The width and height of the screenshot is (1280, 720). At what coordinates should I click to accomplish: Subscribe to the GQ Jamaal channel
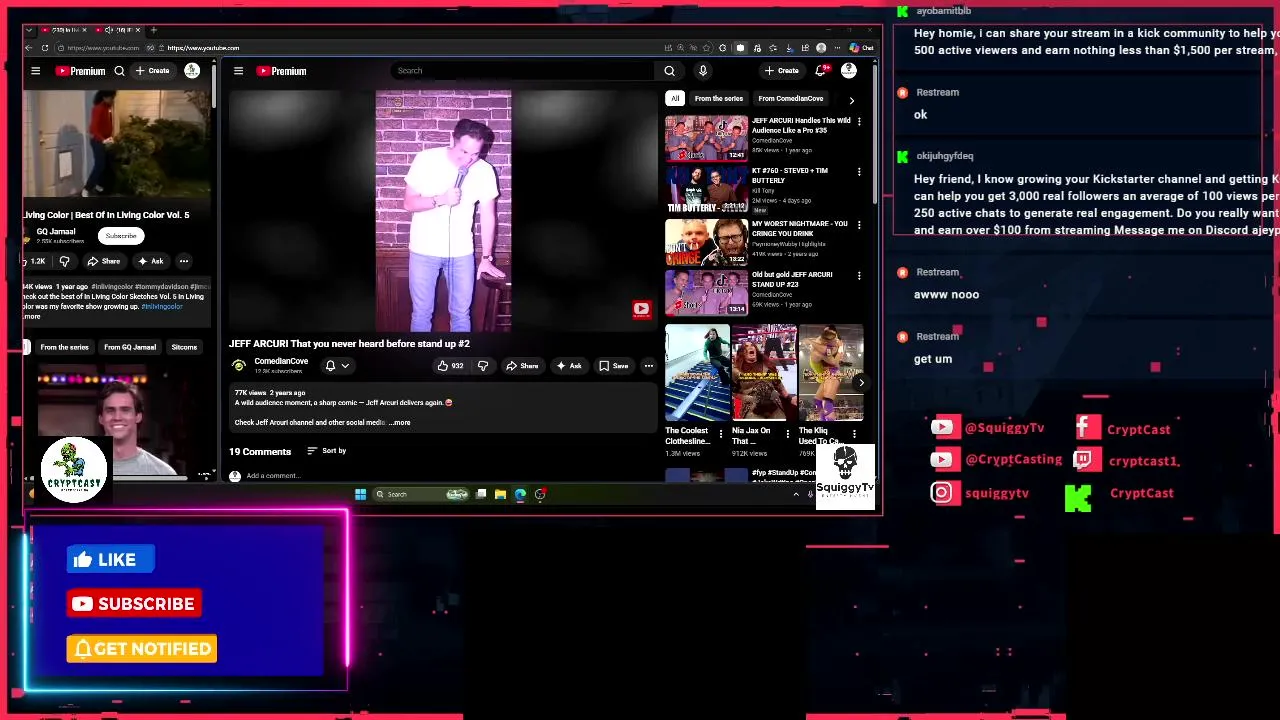[x=121, y=236]
